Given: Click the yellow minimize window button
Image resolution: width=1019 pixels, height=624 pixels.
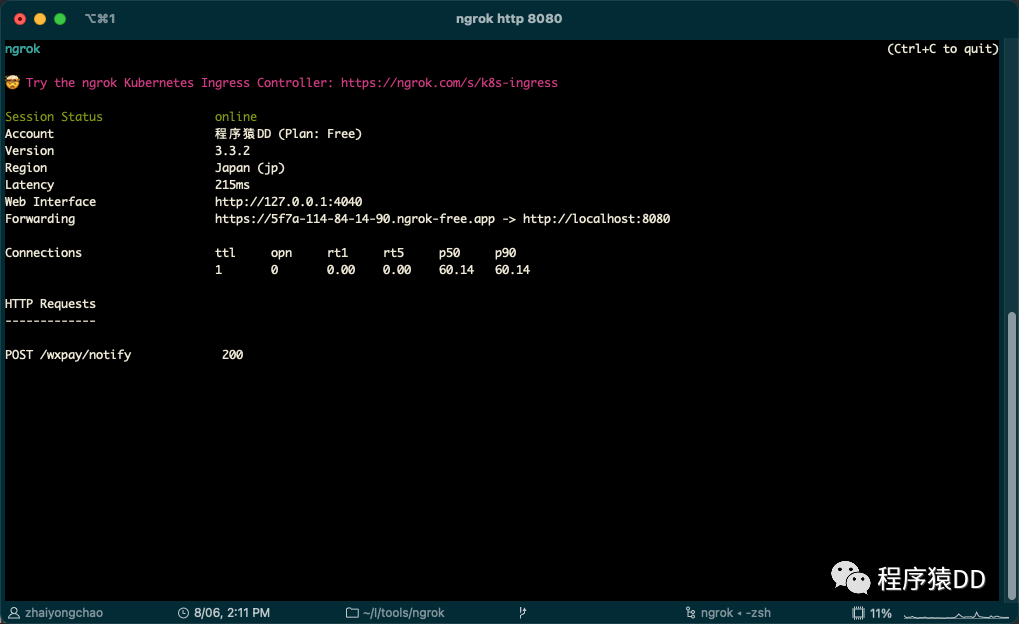Looking at the screenshot, I should pyautogui.click(x=40, y=19).
